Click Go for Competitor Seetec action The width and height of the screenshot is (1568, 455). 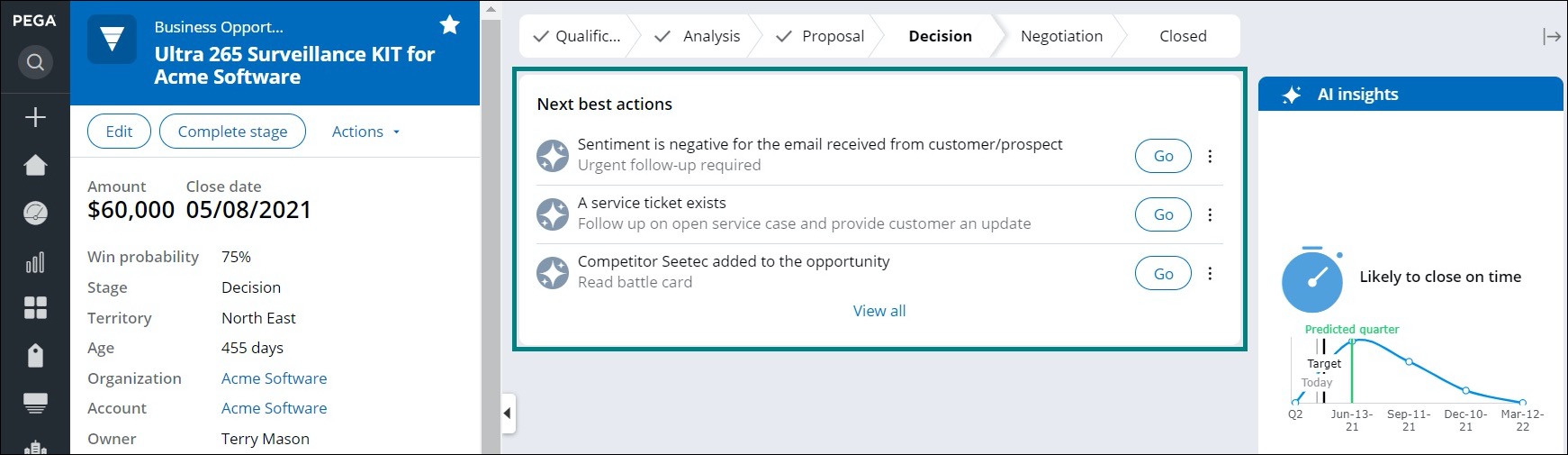(x=1163, y=273)
